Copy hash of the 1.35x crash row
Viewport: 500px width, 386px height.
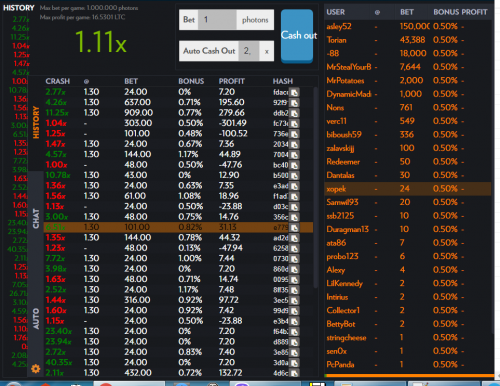pyautogui.click(x=294, y=238)
